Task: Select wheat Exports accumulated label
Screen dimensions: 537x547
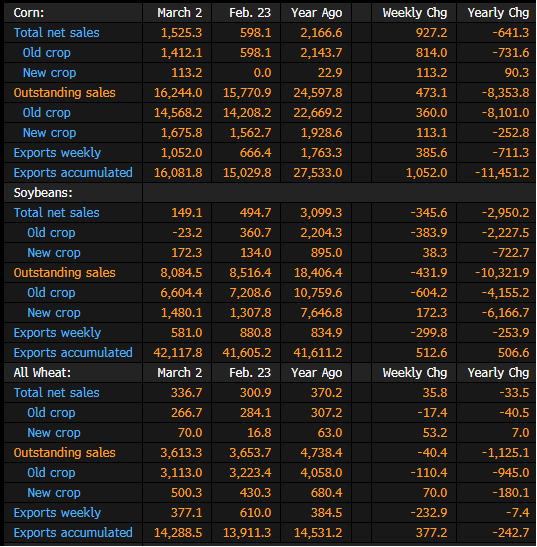Action: coord(73,533)
